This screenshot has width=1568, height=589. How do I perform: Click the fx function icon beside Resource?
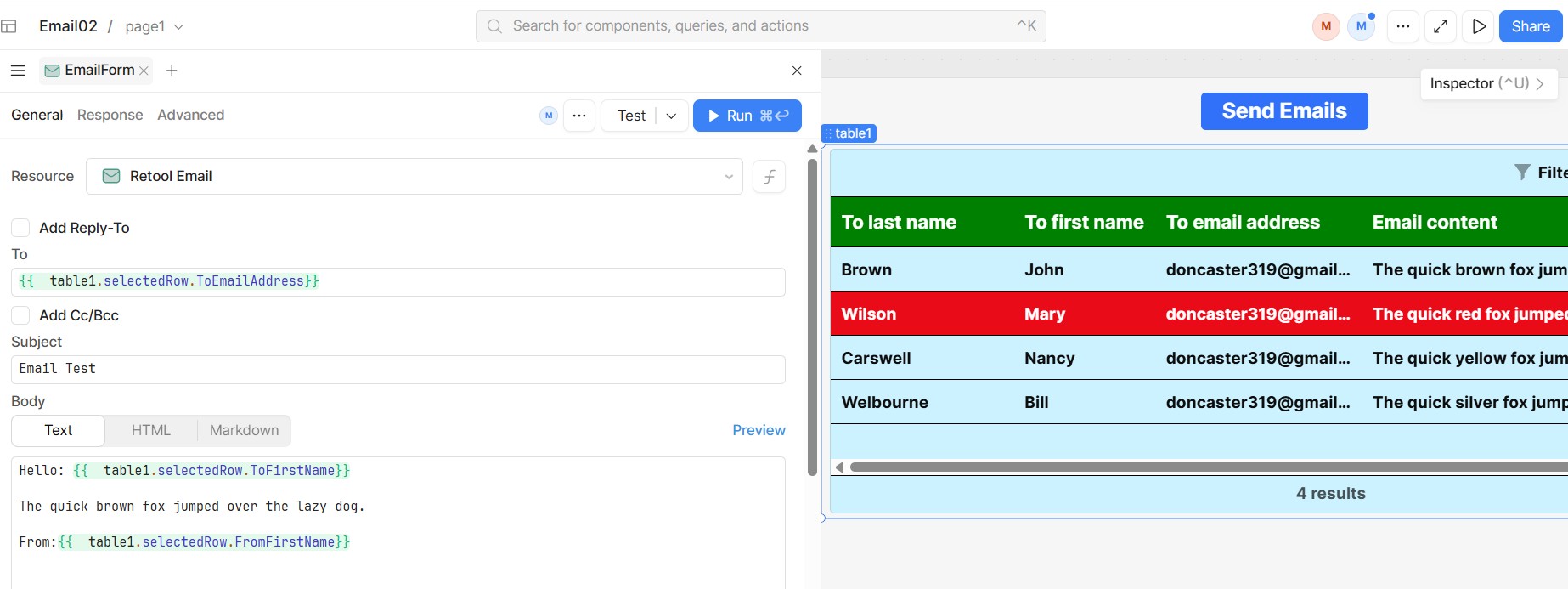point(769,177)
